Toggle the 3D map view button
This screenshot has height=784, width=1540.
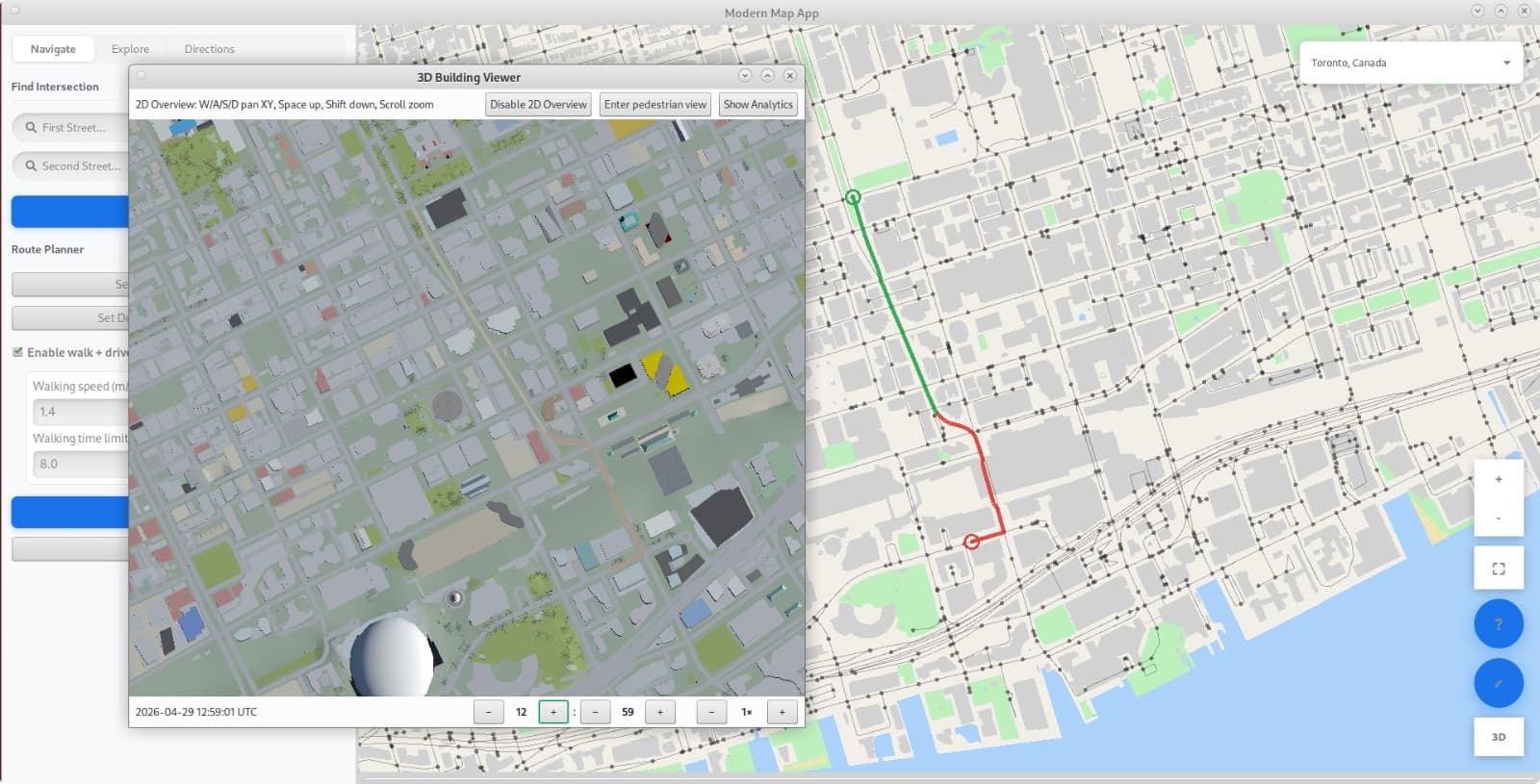tap(1499, 737)
